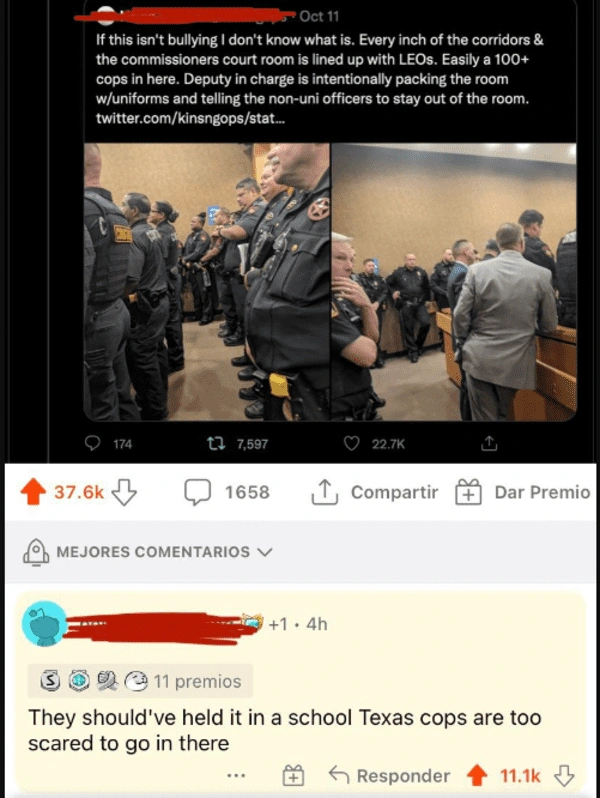Like the tweet with the 22.7K heart
Image resolution: width=600 pixels, height=798 pixels.
click(352, 444)
